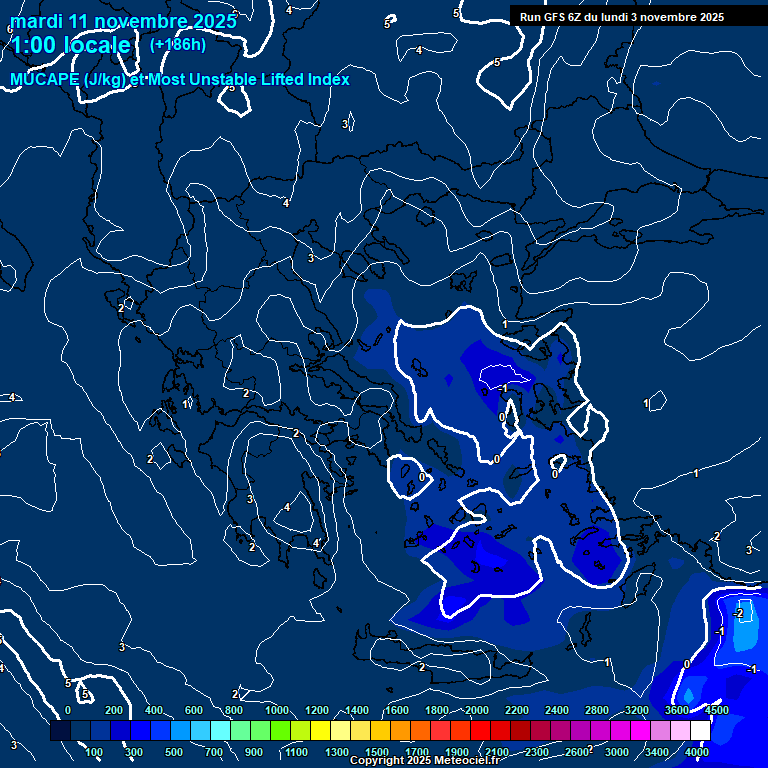Image resolution: width=768 pixels, height=768 pixels.
Task: Click the '-2' contour label in light-blue area
Action: click(739, 612)
